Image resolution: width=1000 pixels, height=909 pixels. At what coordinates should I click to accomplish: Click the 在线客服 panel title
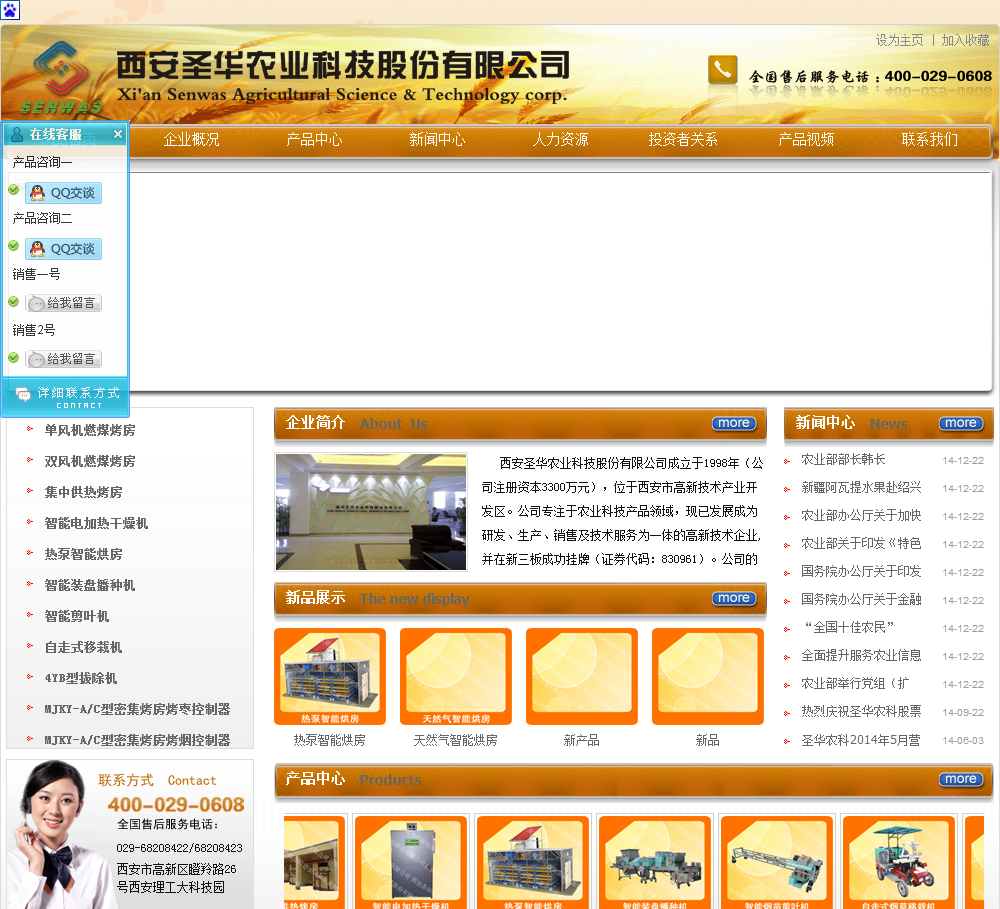[55, 135]
